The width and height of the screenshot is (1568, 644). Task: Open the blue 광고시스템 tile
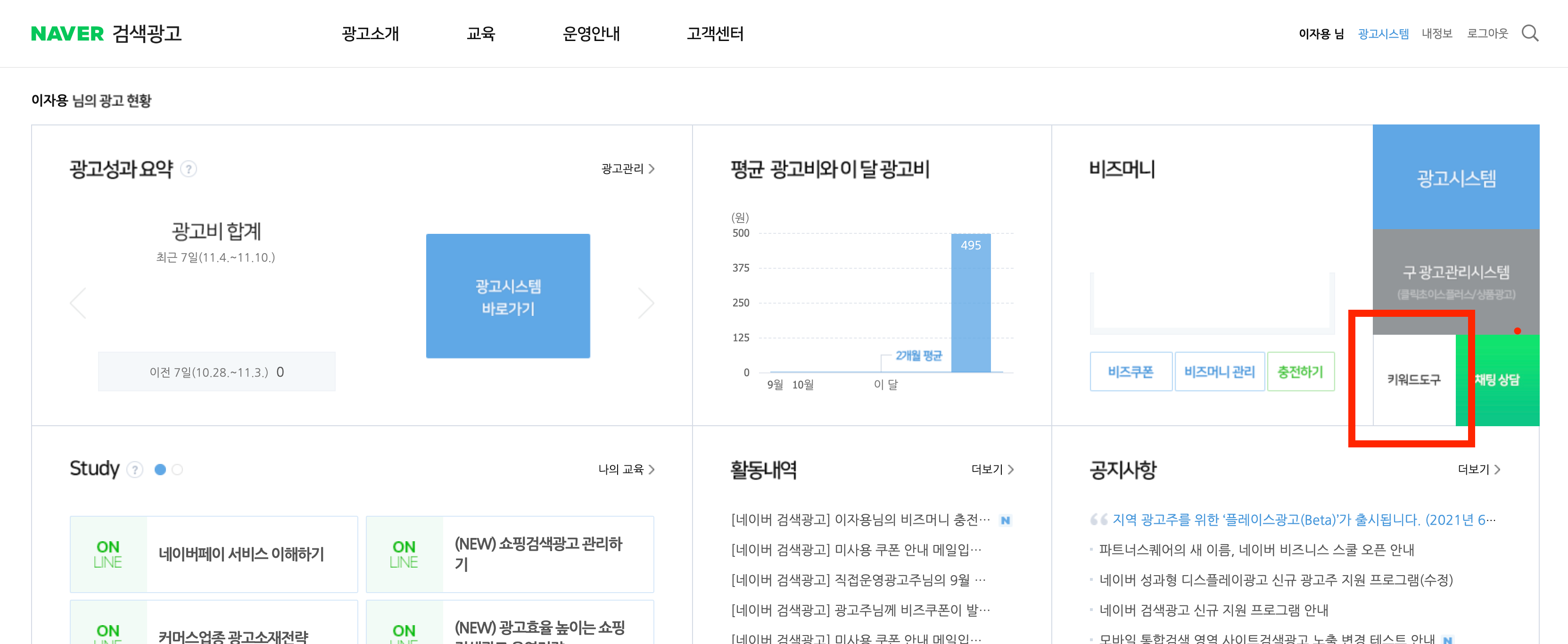[1455, 177]
